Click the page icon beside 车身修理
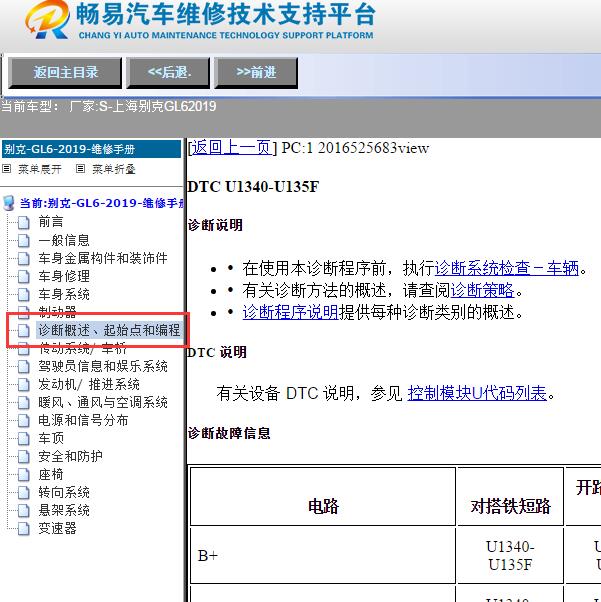The image size is (601, 602). tap(24, 276)
